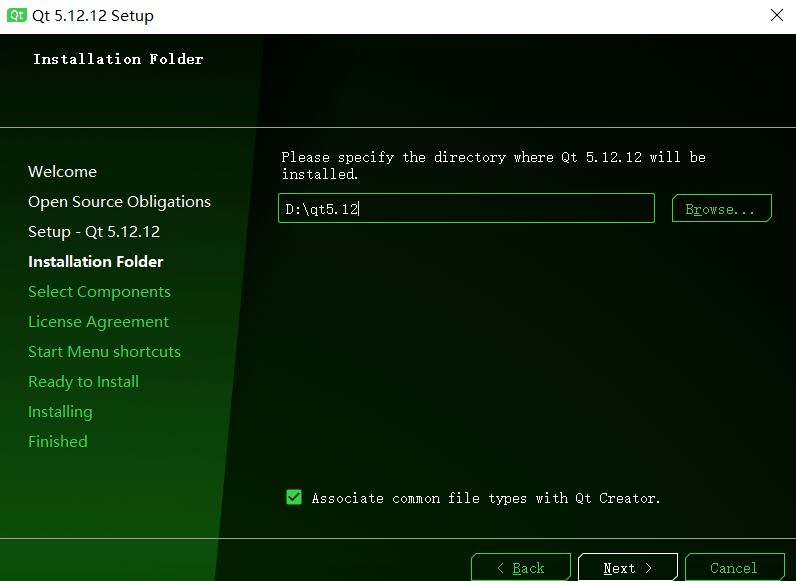Go to the Next setup step
This screenshot has width=796, height=581.
click(627, 567)
